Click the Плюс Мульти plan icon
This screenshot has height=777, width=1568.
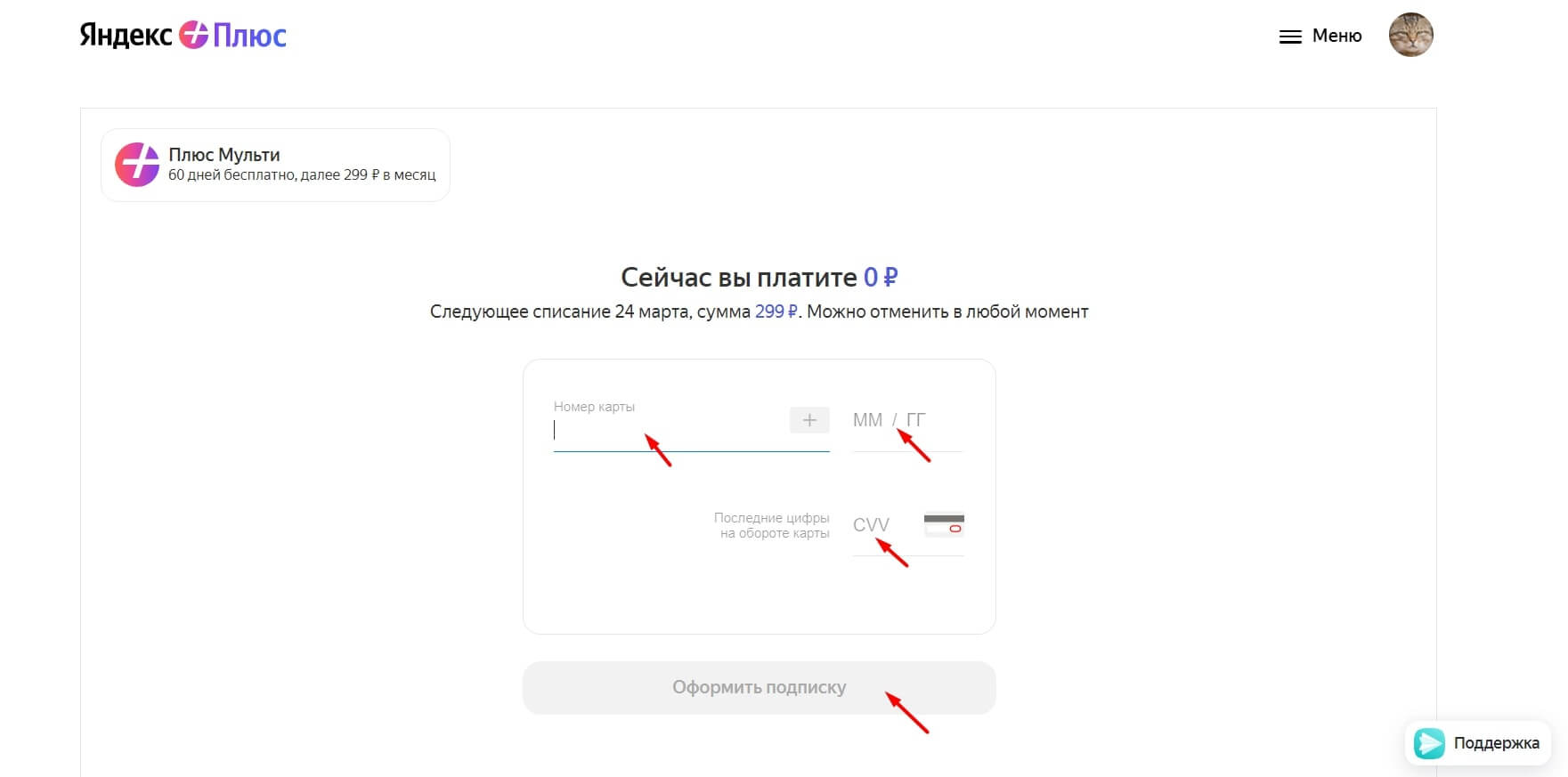(137, 165)
